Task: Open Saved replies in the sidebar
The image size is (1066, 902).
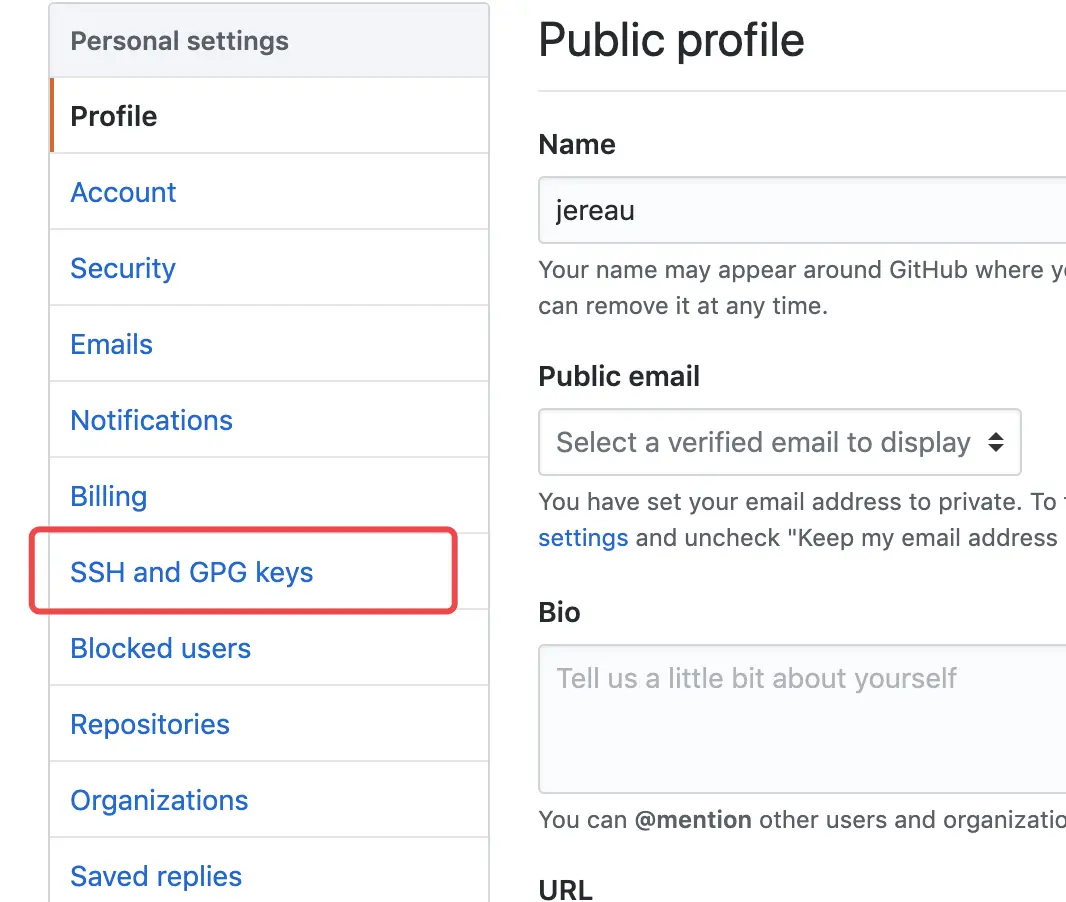Action: (156, 876)
